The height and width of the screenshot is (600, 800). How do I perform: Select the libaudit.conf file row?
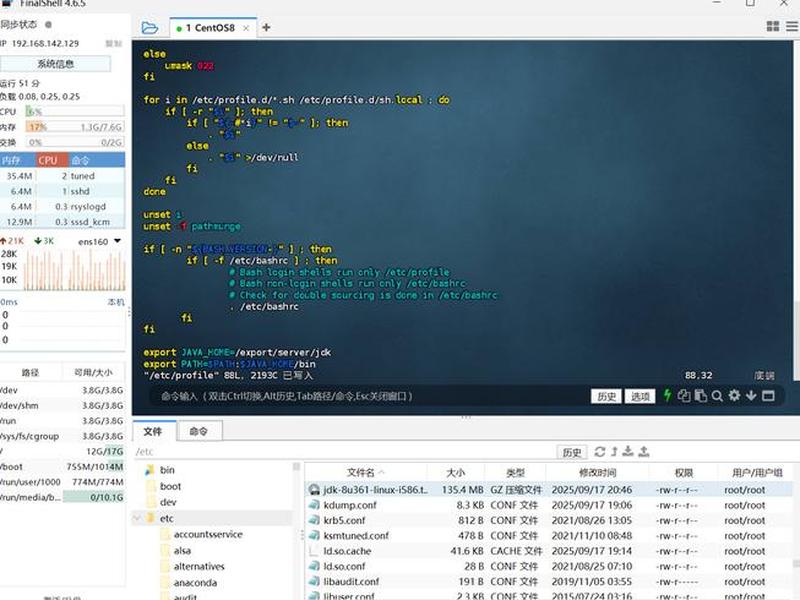548,582
